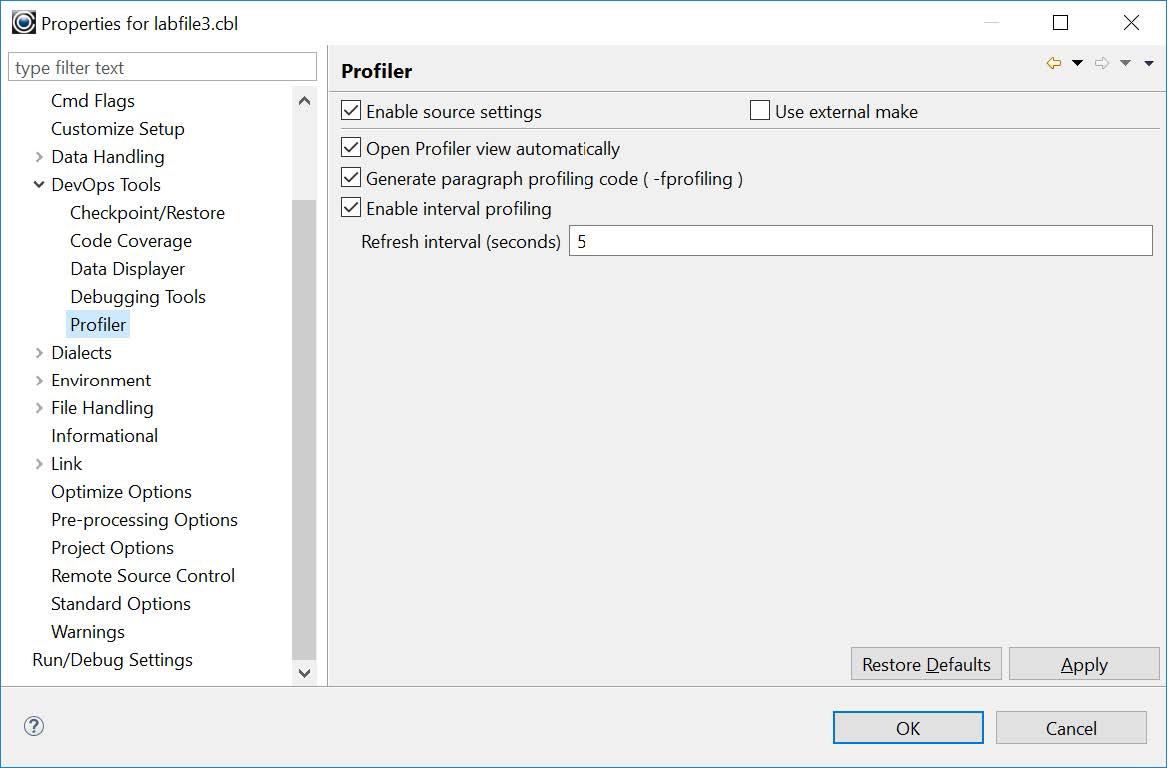Open the view menu arrow at far right header
Image resolution: width=1170 pixels, height=768 pixels.
tap(1148, 62)
